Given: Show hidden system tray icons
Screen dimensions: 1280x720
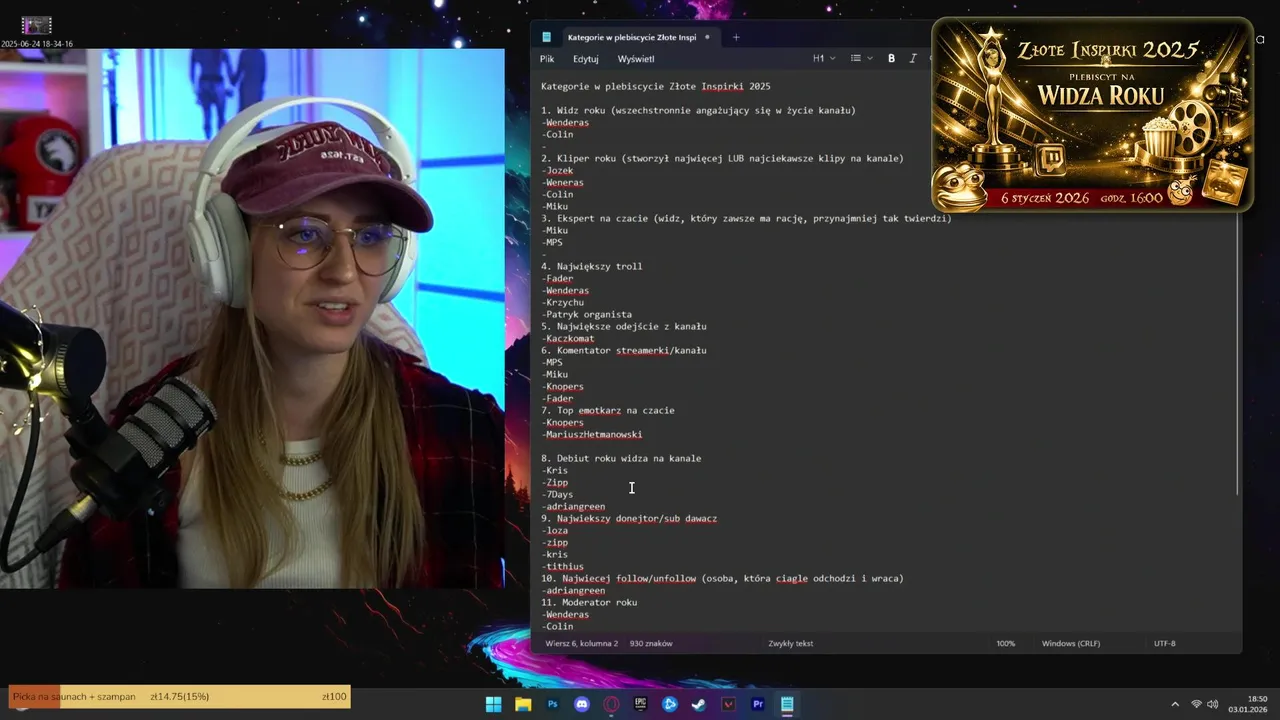Looking at the screenshot, I should pos(1175,704).
